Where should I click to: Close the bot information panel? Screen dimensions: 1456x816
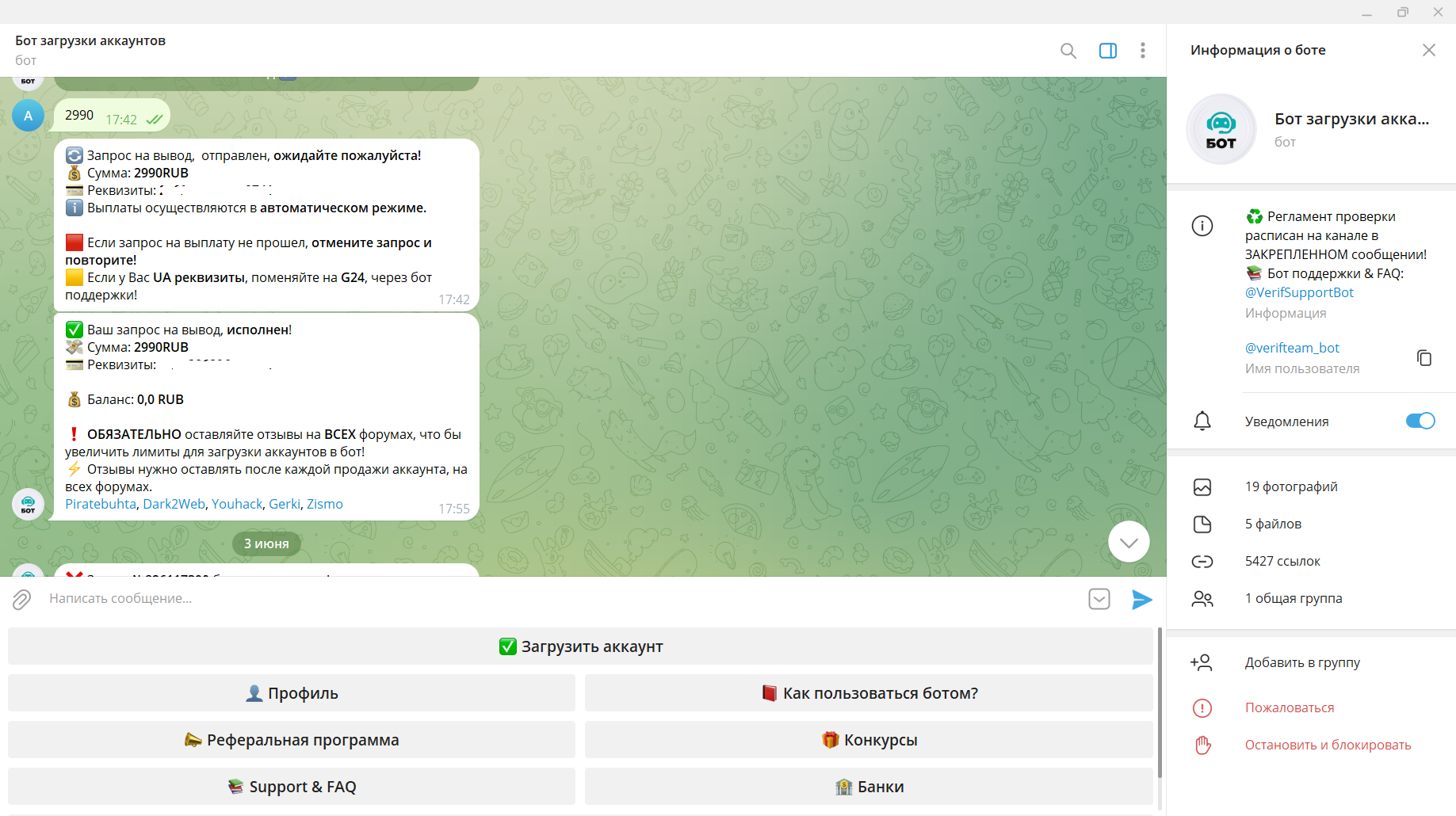[x=1428, y=50]
